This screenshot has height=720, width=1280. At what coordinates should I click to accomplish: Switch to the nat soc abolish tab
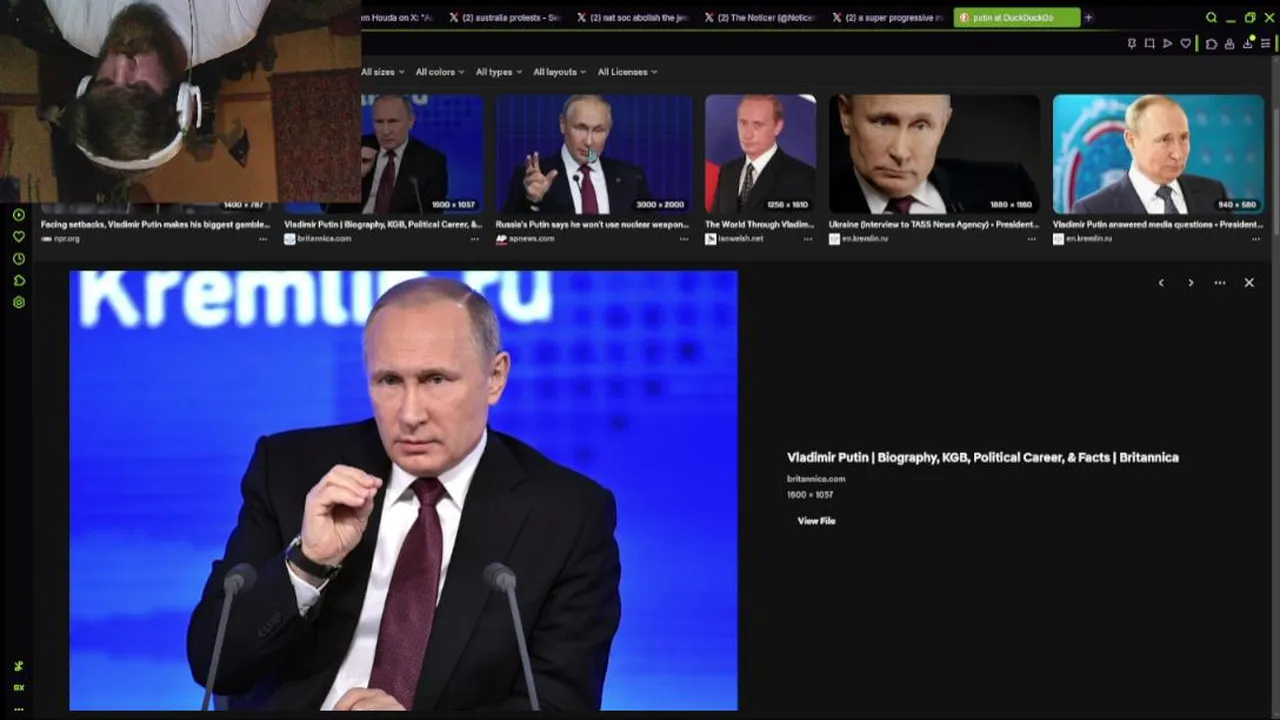(x=633, y=18)
